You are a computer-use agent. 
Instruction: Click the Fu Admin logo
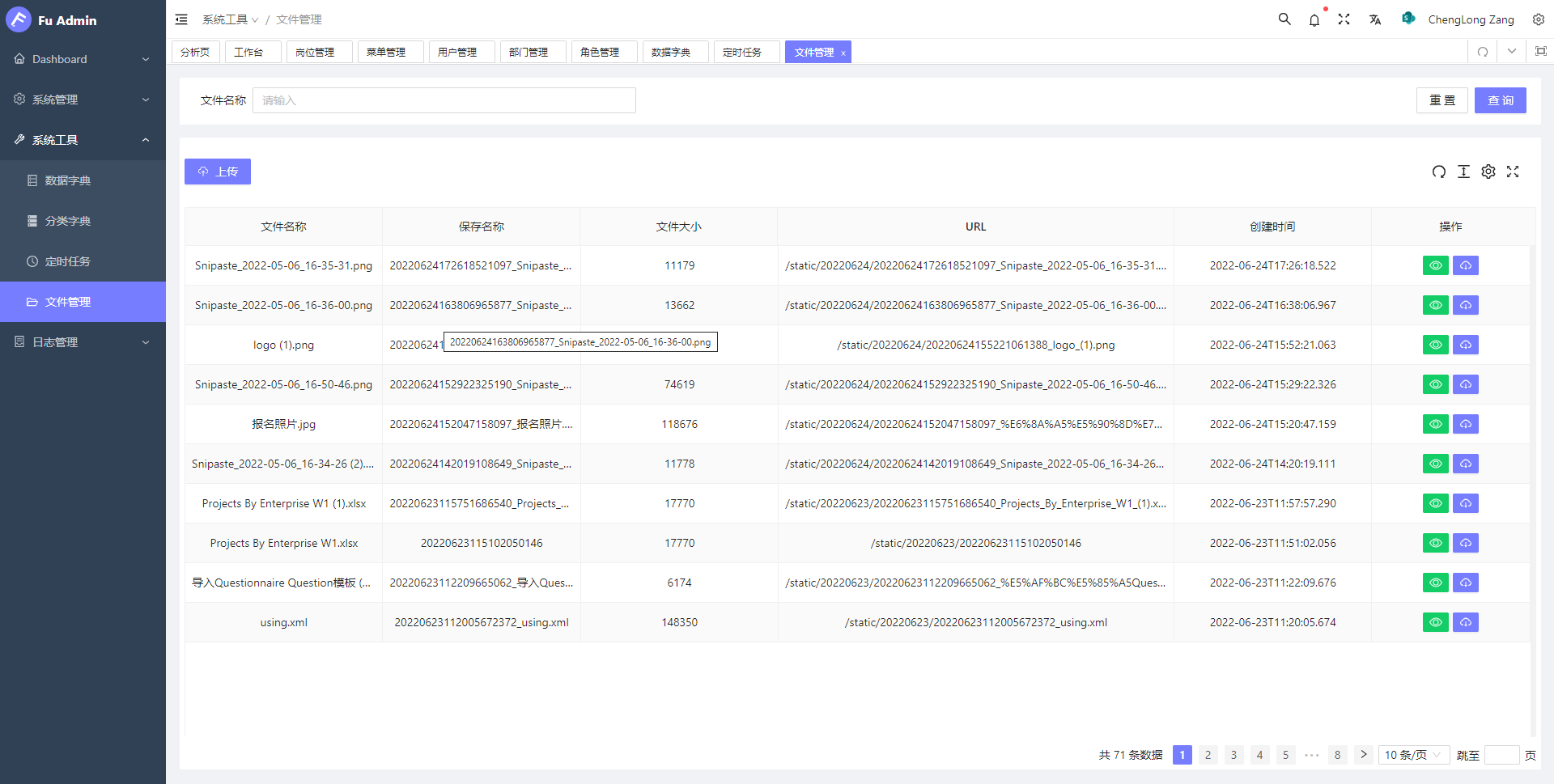point(18,19)
